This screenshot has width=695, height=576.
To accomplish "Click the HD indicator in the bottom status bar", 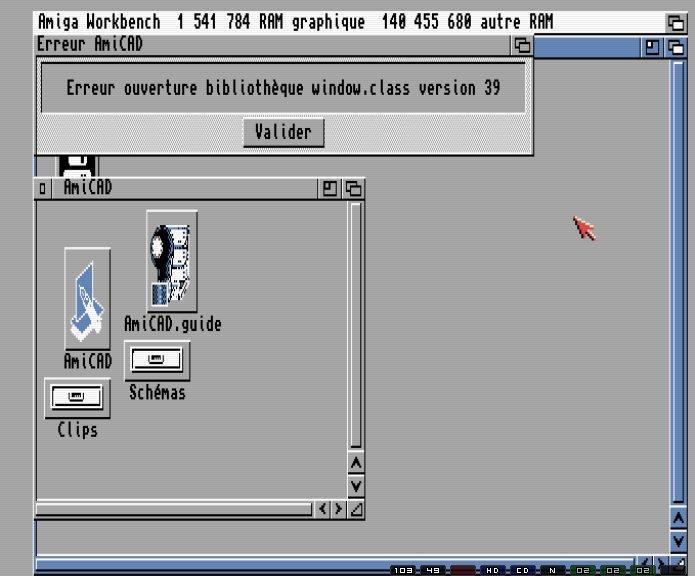I will [x=493, y=570].
